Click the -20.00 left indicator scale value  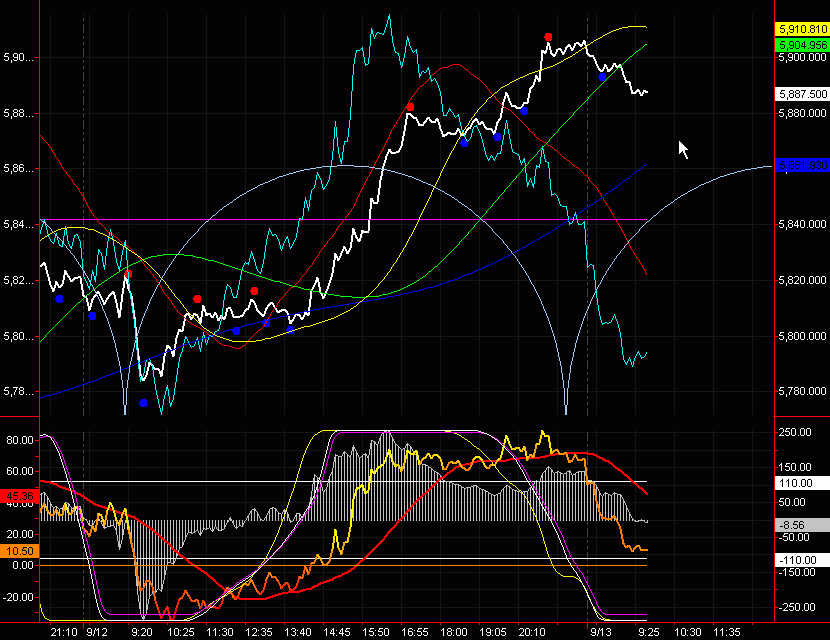pos(18,597)
